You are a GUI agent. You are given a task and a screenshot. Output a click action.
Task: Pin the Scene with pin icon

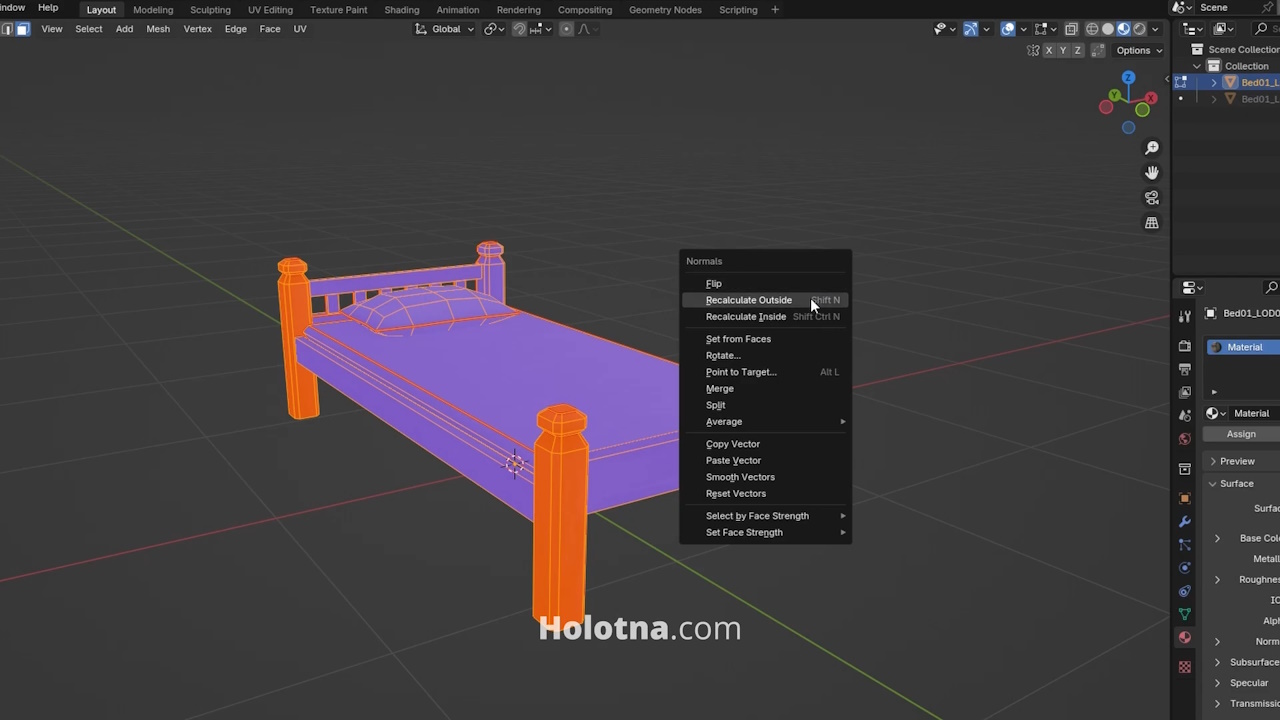tap(1268, 7)
